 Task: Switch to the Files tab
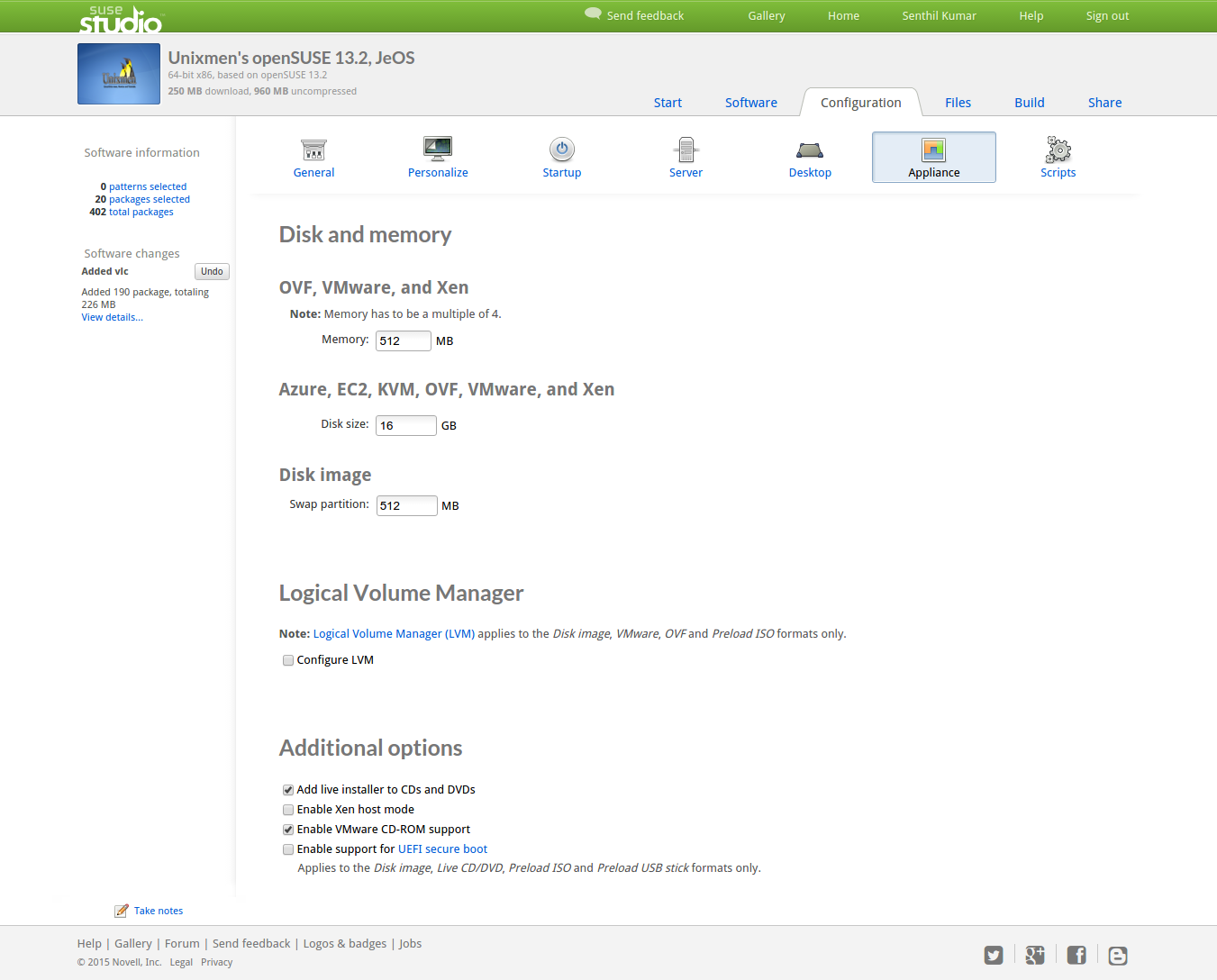[x=958, y=103]
